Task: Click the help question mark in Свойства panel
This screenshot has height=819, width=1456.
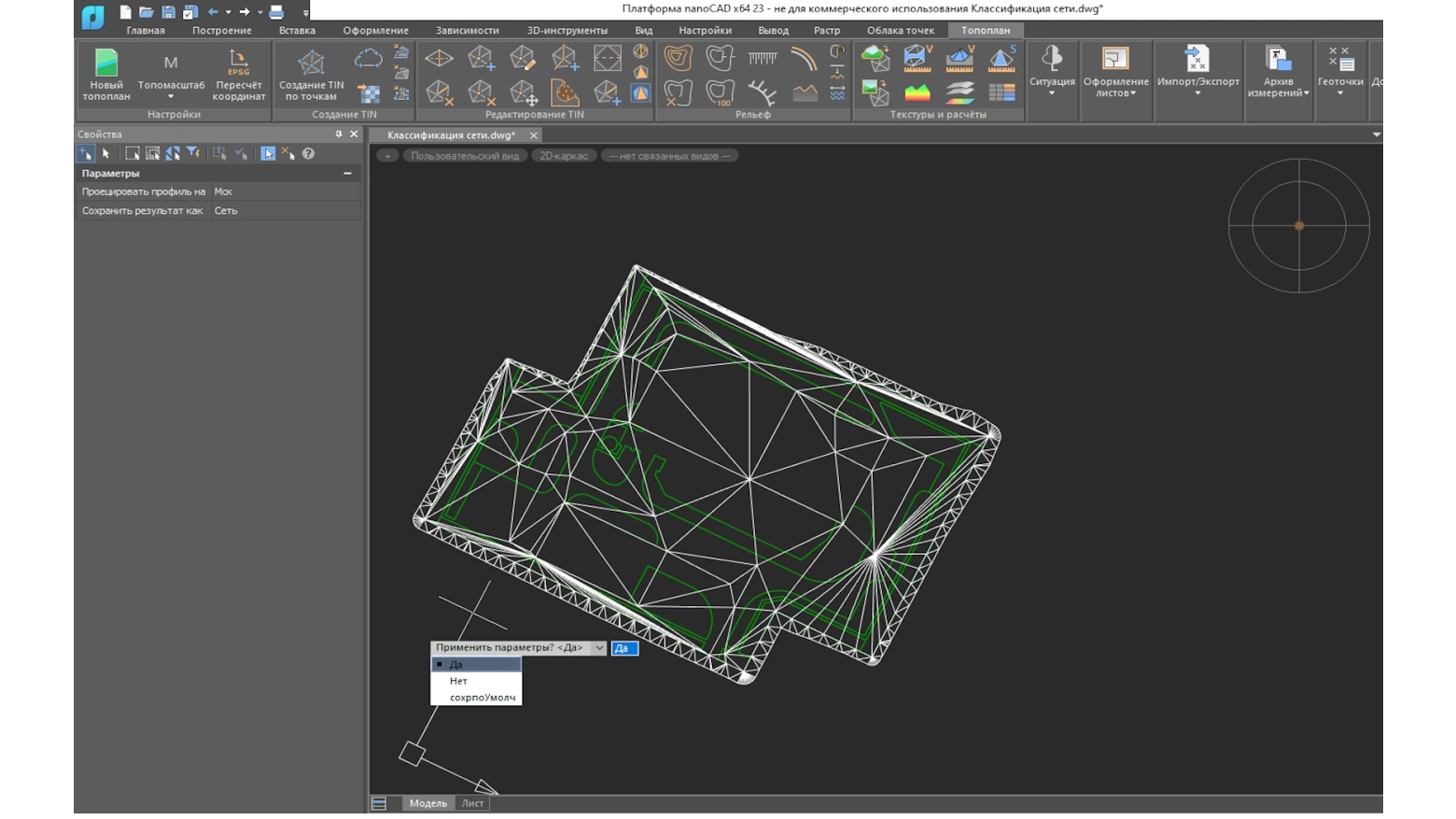Action: click(308, 153)
